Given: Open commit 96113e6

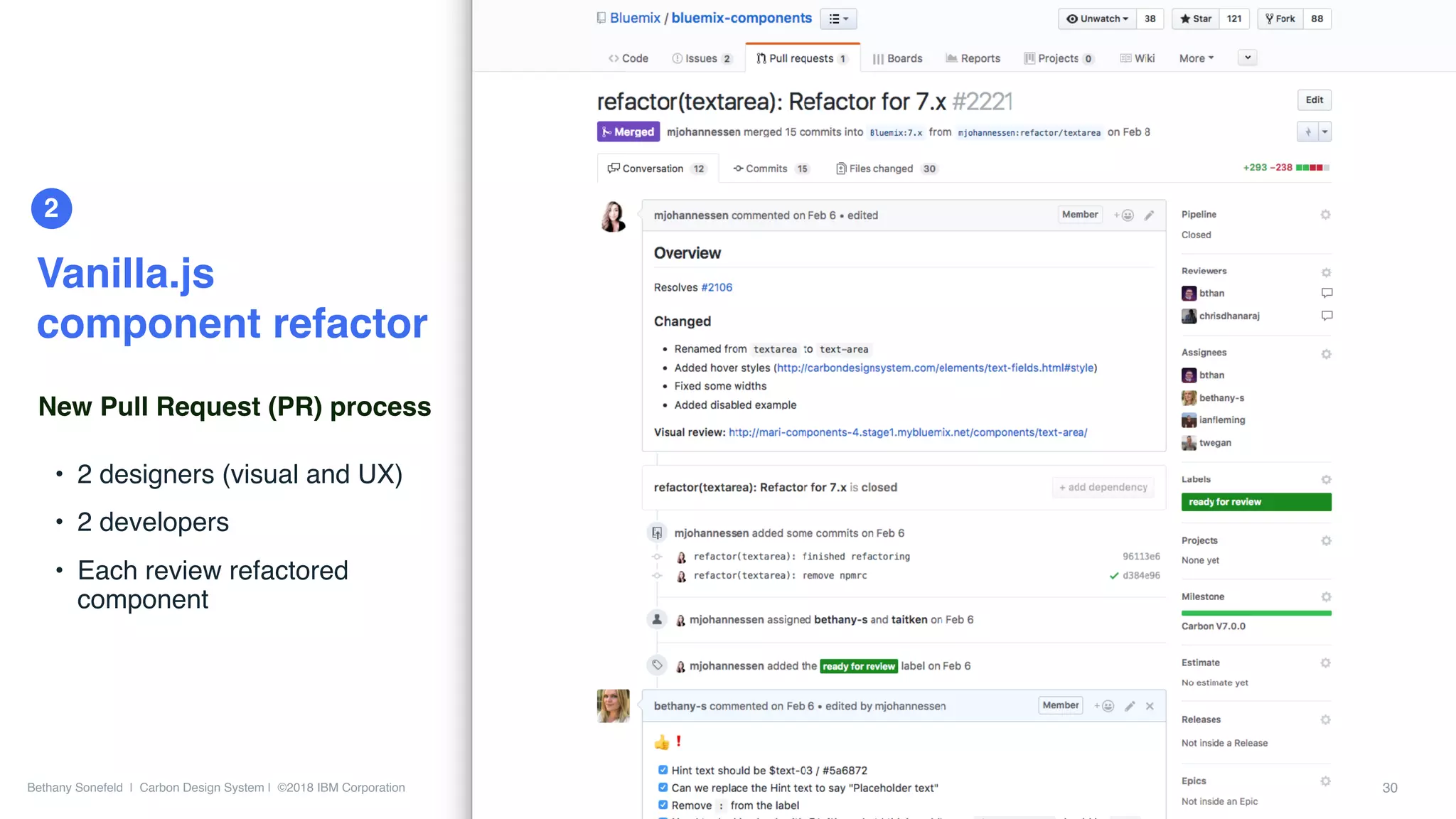Looking at the screenshot, I should [x=1141, y=557].
